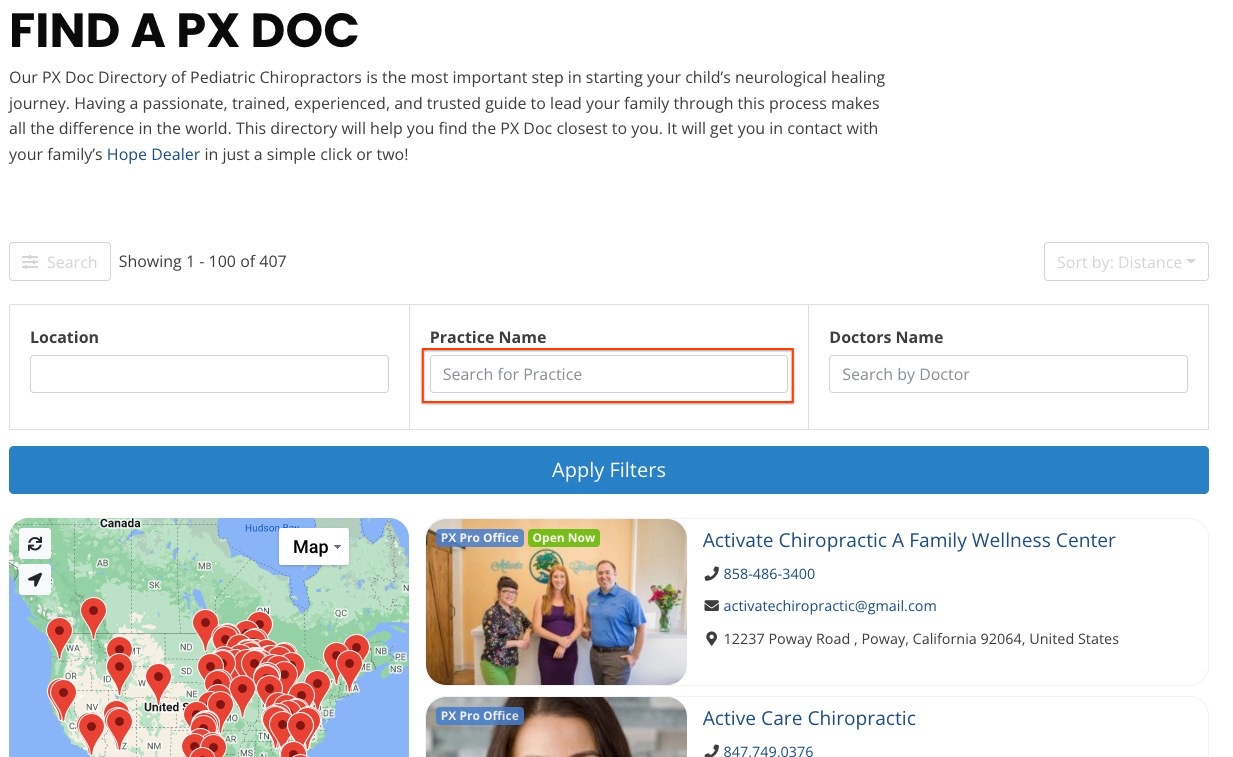1233x757 pixels.
Task: Open Activate Chiropractic A Family Wellness Center
Action: 909,540
